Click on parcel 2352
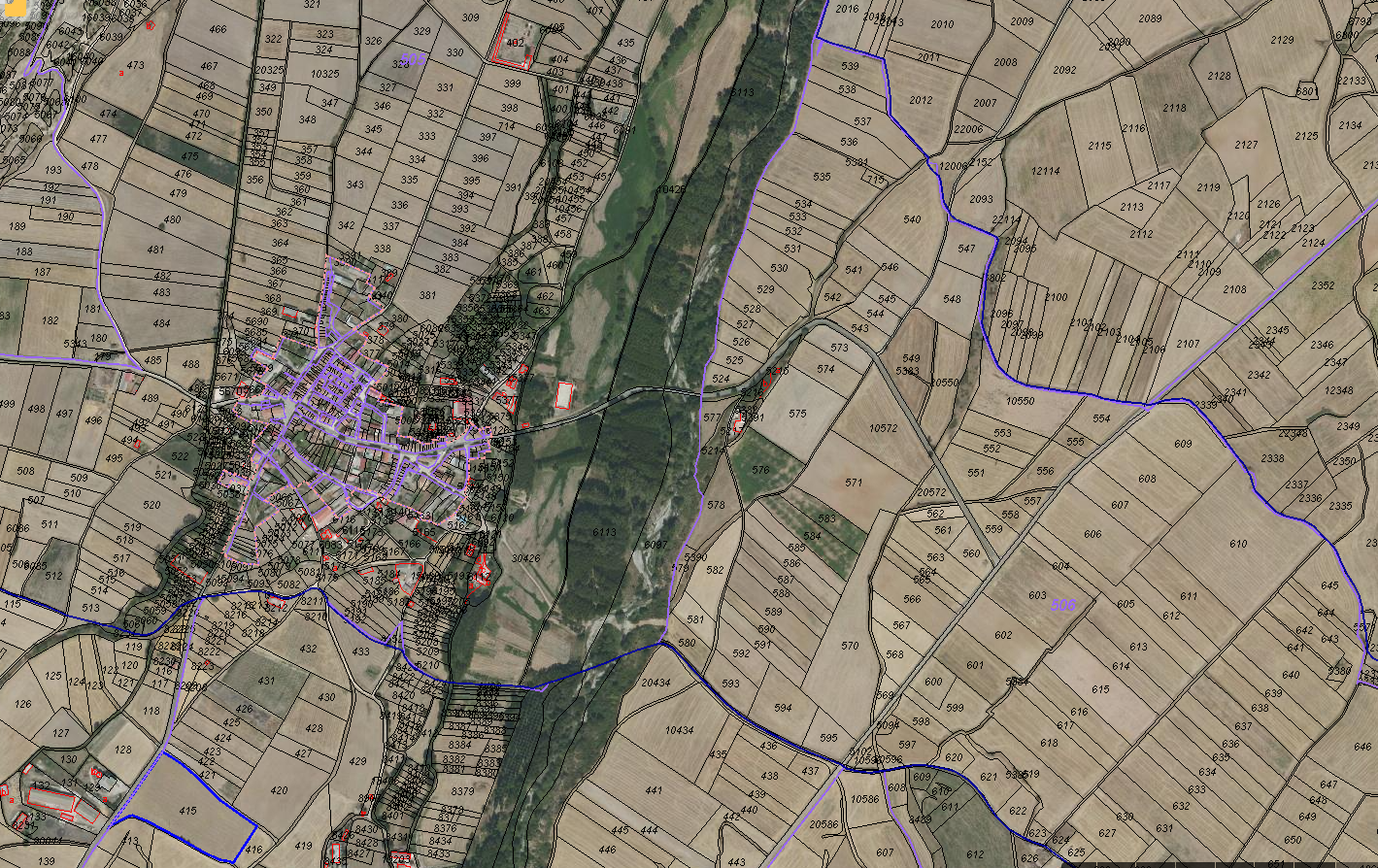 1322,285
